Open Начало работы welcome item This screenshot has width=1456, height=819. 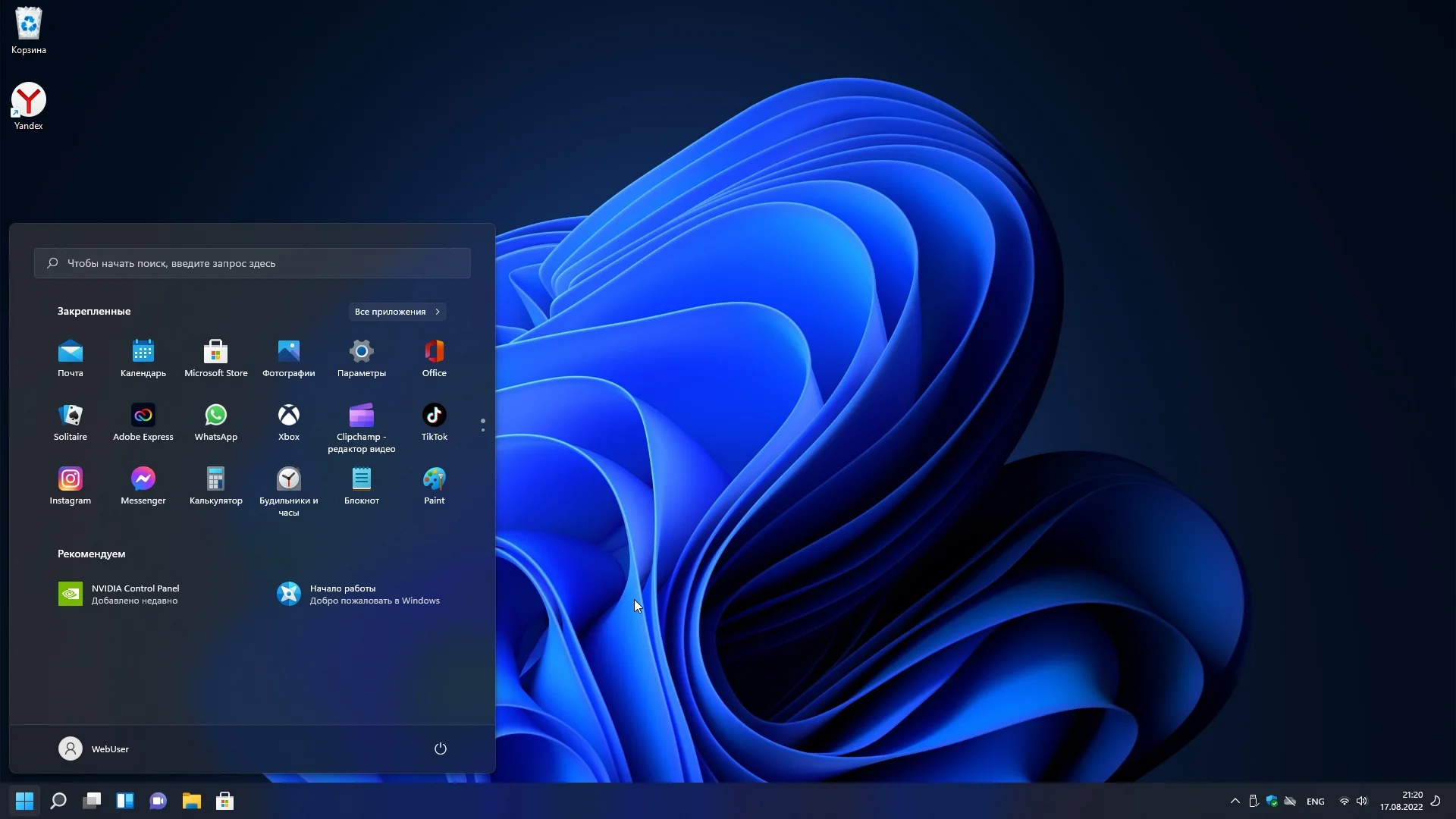(x=358, y=594)
